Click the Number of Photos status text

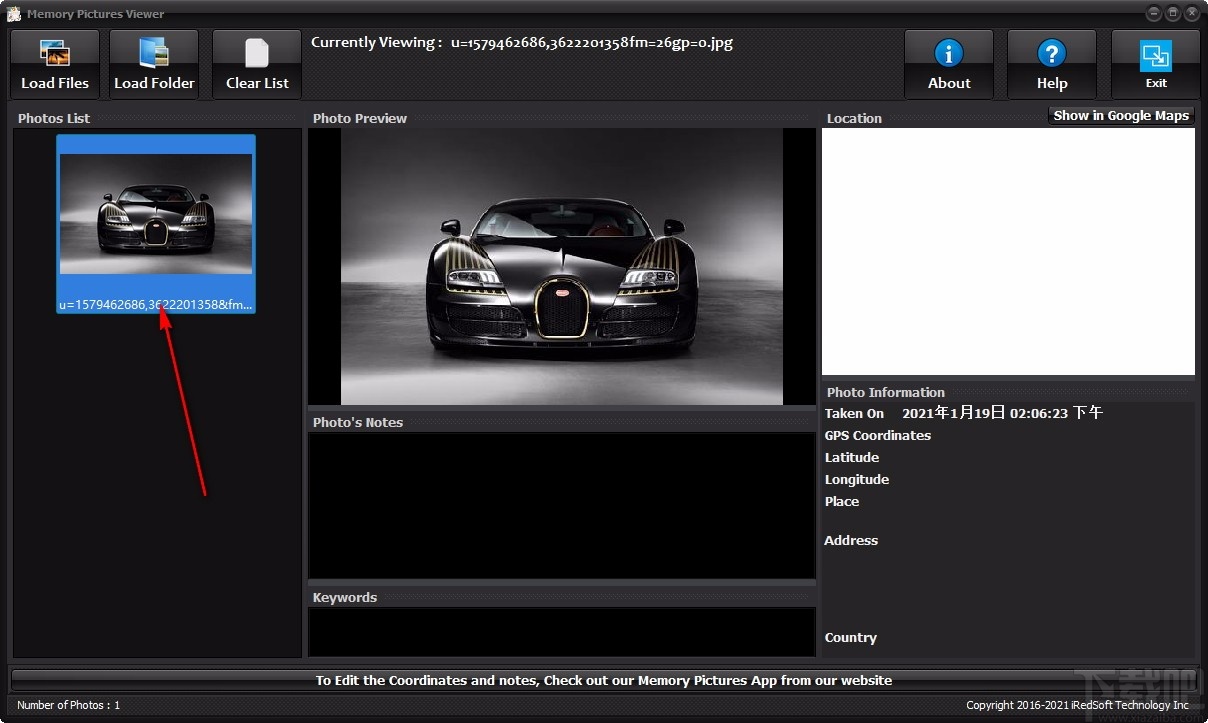[68, 705]
